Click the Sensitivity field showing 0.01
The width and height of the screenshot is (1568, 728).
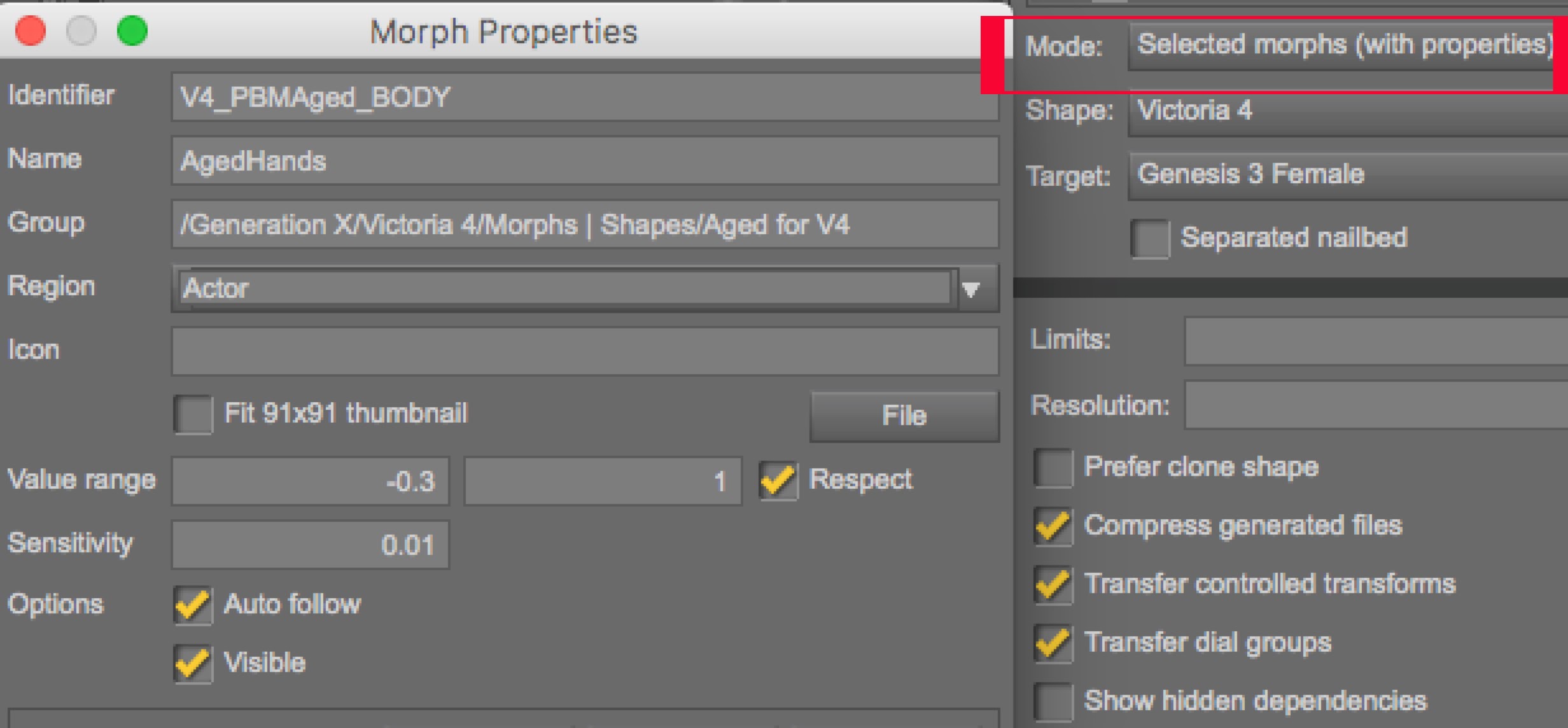point(311,545)
